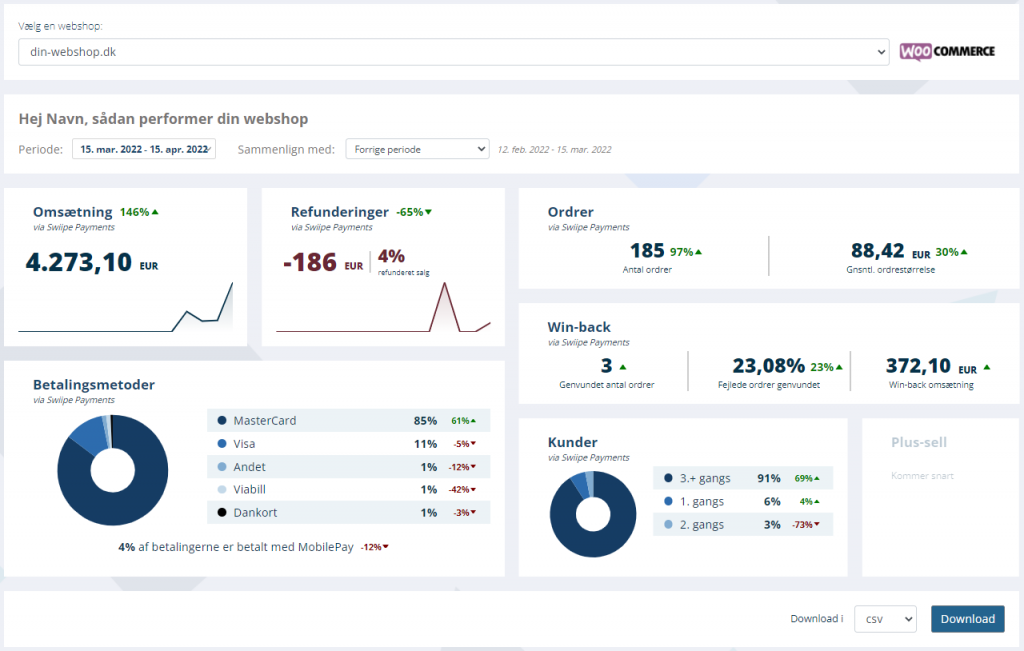The image size is (1024, 651).
Task: Select the MasterCard row in payment methods
Action: (x=349, y=421)
